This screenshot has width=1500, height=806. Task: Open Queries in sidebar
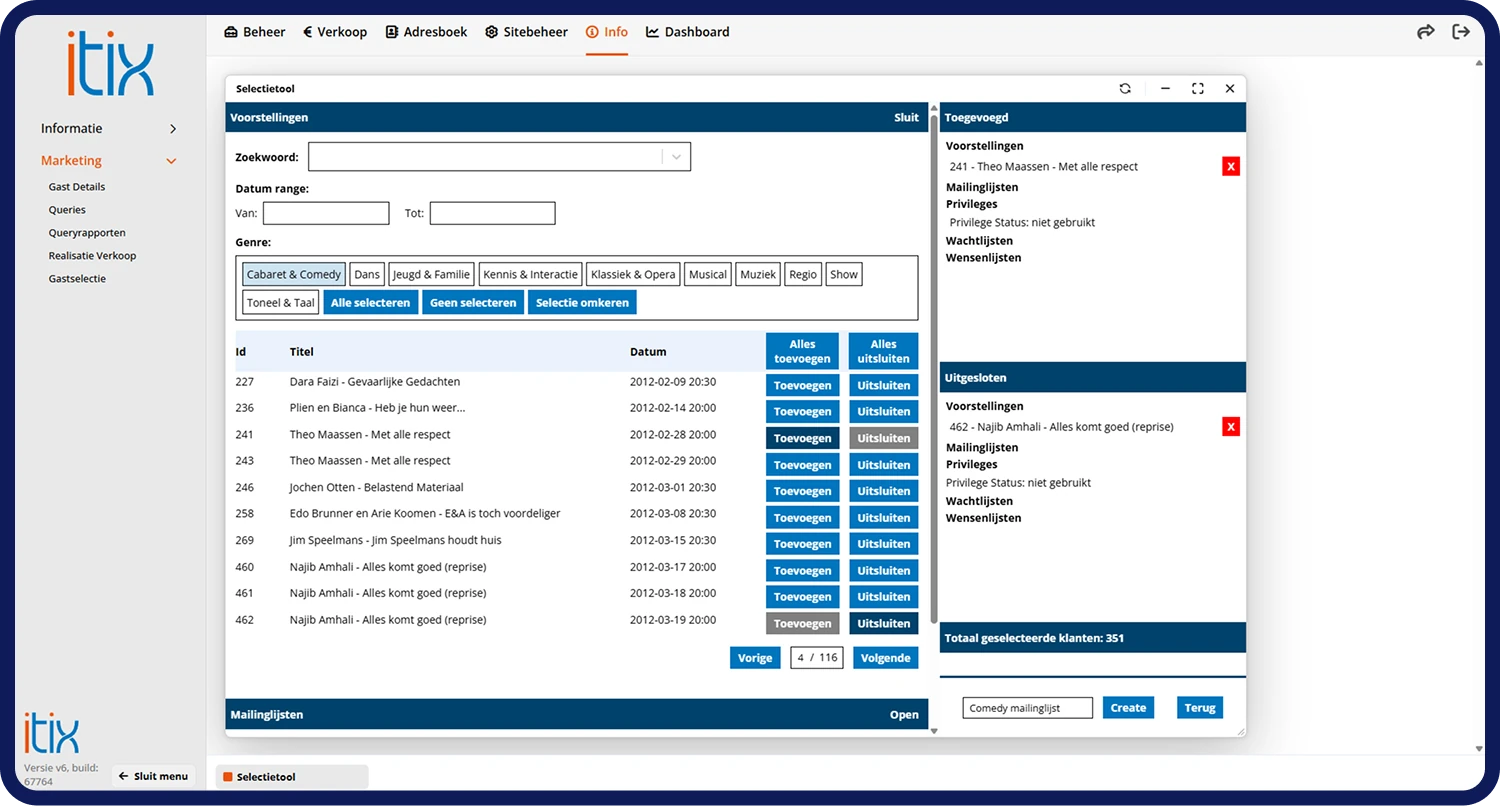click(x=67, y=210)
